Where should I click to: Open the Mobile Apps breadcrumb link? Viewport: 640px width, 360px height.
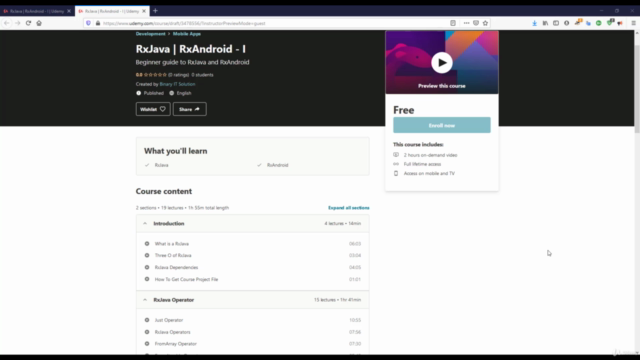pyautogui.click(x=187, y=34)
